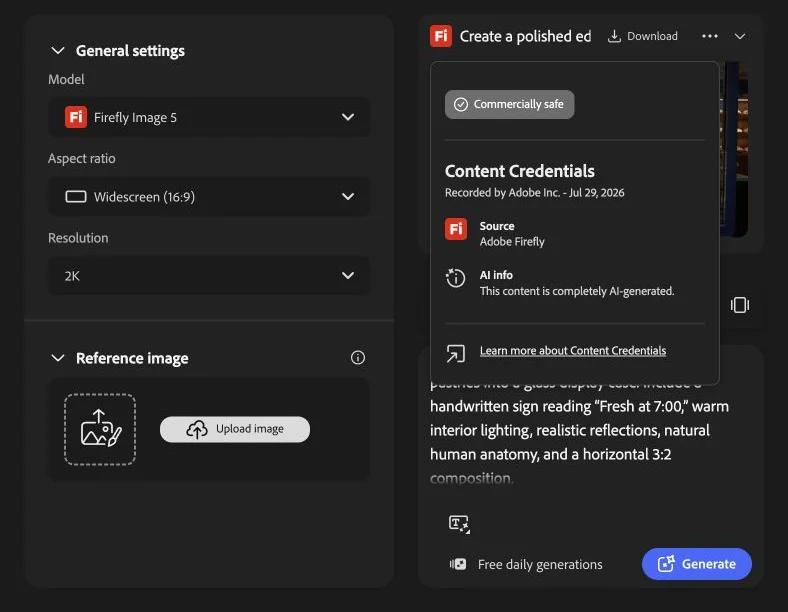The height and width of the screenshot is (612, 788).
Task: Click 'Recorded by Adobe Inc. - Jul 29, 2026' text
Action: point(535,193)
